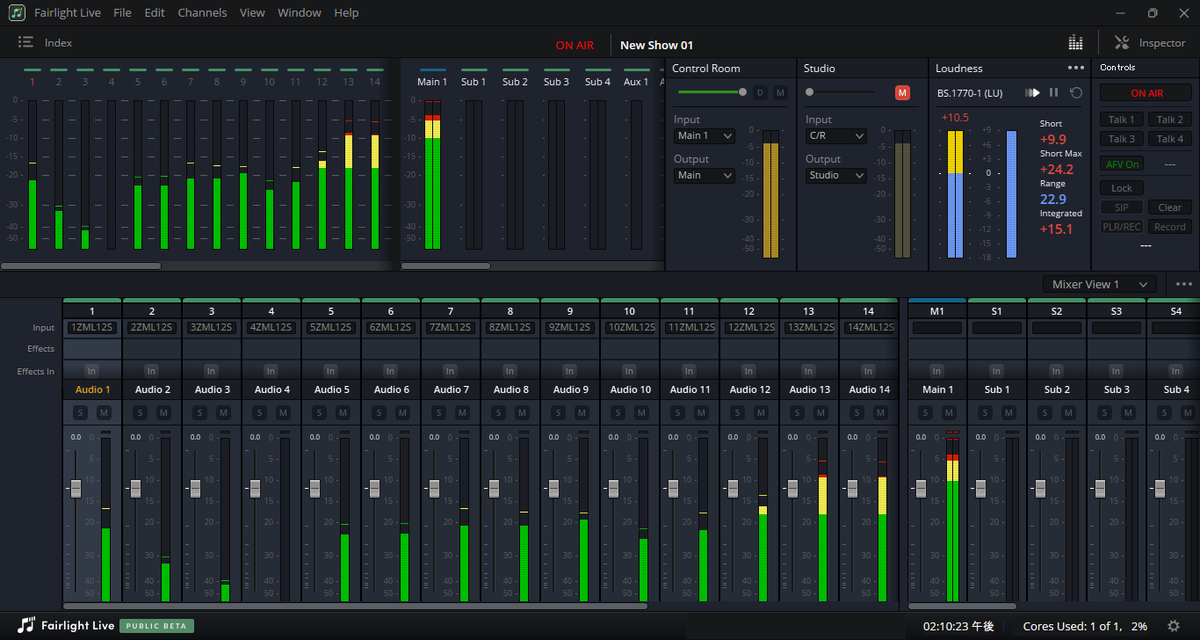Toggle Effects In on channel 1
1200x640 pixels.
92,371
